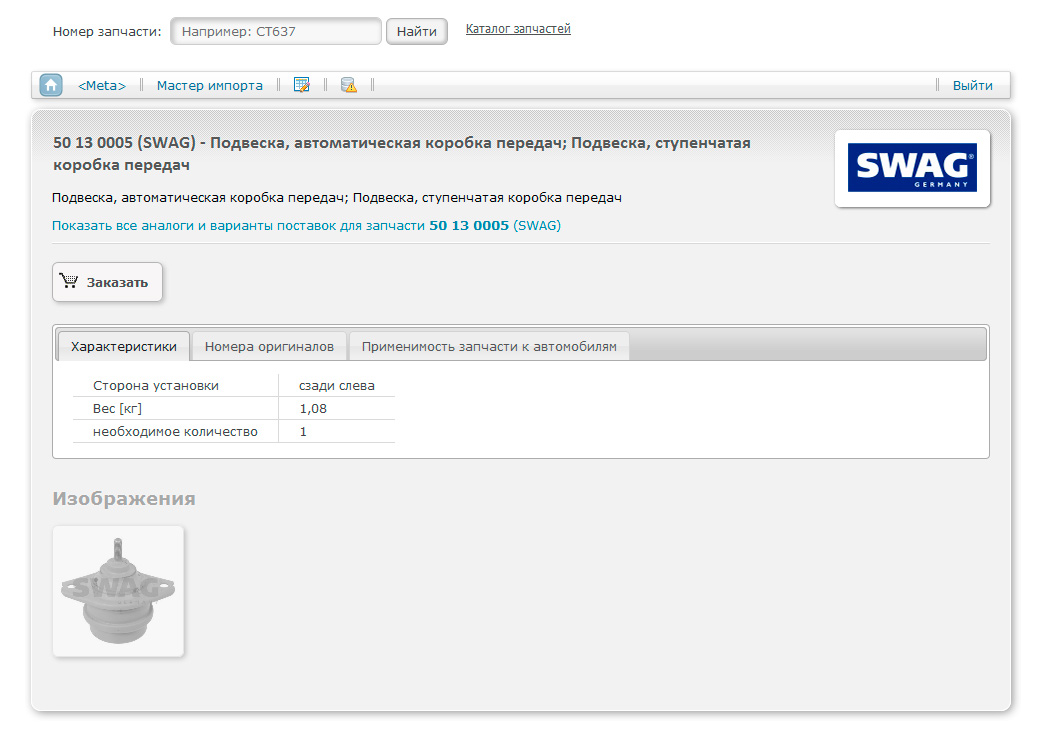Switch to the Номера оригиналов tab
The image size is (1052, 736).
[x=269, y=347]
